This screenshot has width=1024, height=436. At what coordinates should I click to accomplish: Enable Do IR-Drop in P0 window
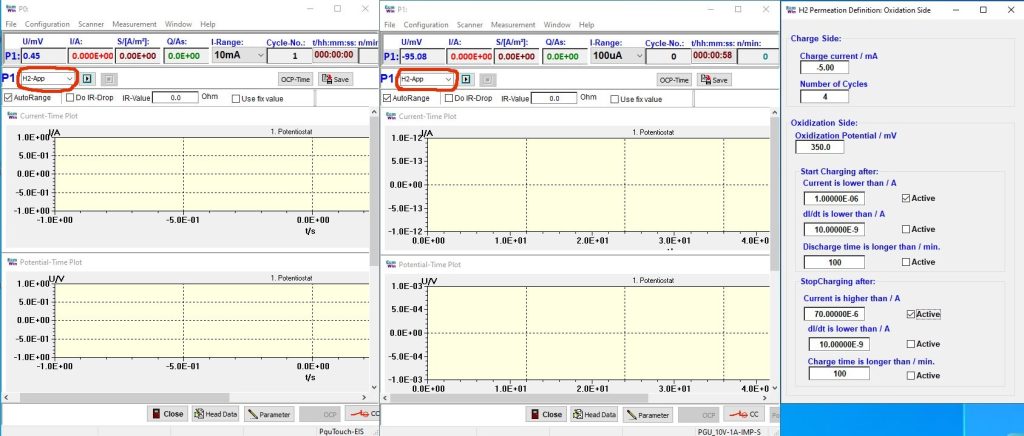69,98
